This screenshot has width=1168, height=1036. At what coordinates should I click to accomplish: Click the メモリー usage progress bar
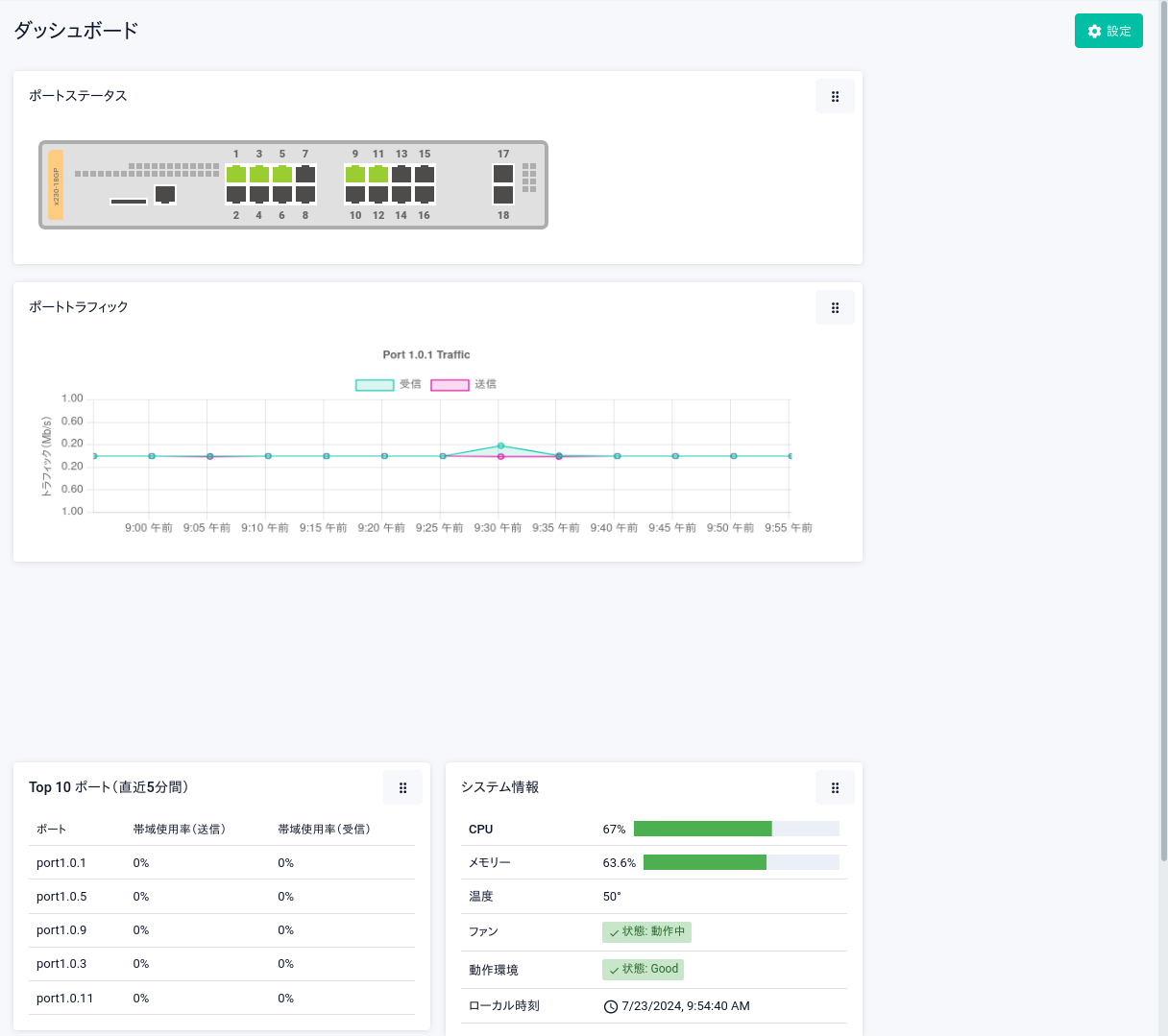coord(741,862)
